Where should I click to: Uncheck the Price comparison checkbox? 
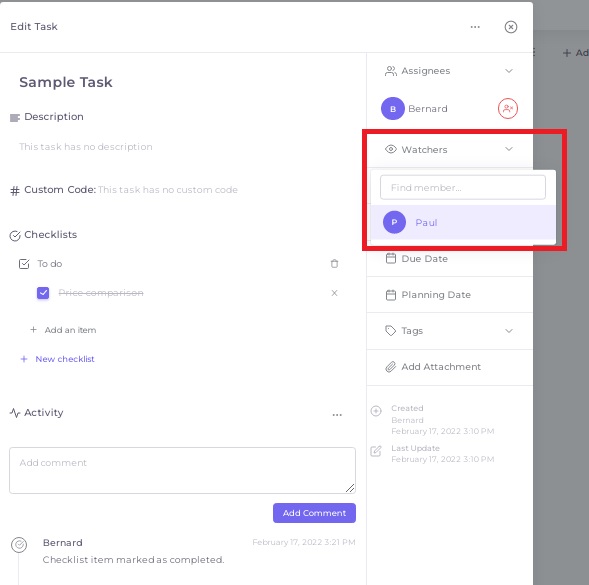pos(43,293)
